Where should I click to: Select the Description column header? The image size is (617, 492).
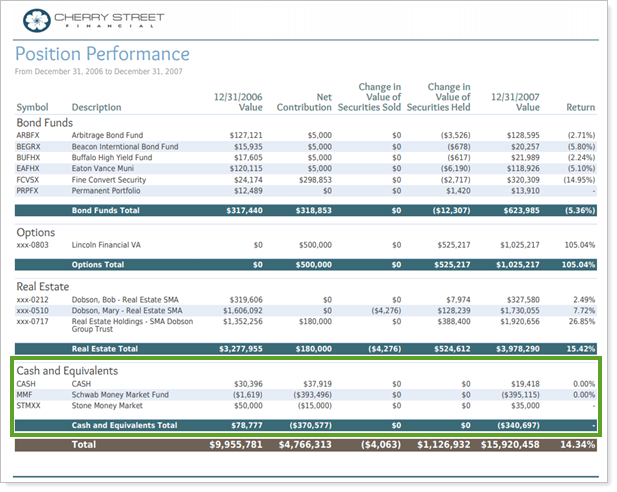96,108
